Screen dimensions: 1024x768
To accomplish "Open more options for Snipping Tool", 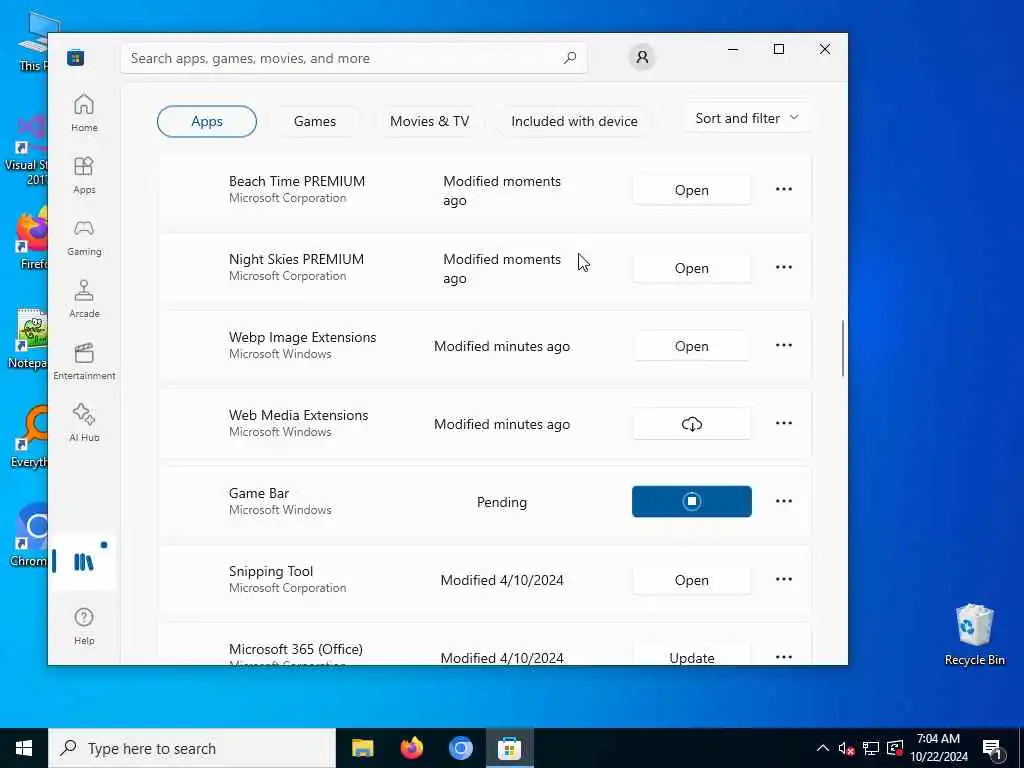I will coord(784,579).
